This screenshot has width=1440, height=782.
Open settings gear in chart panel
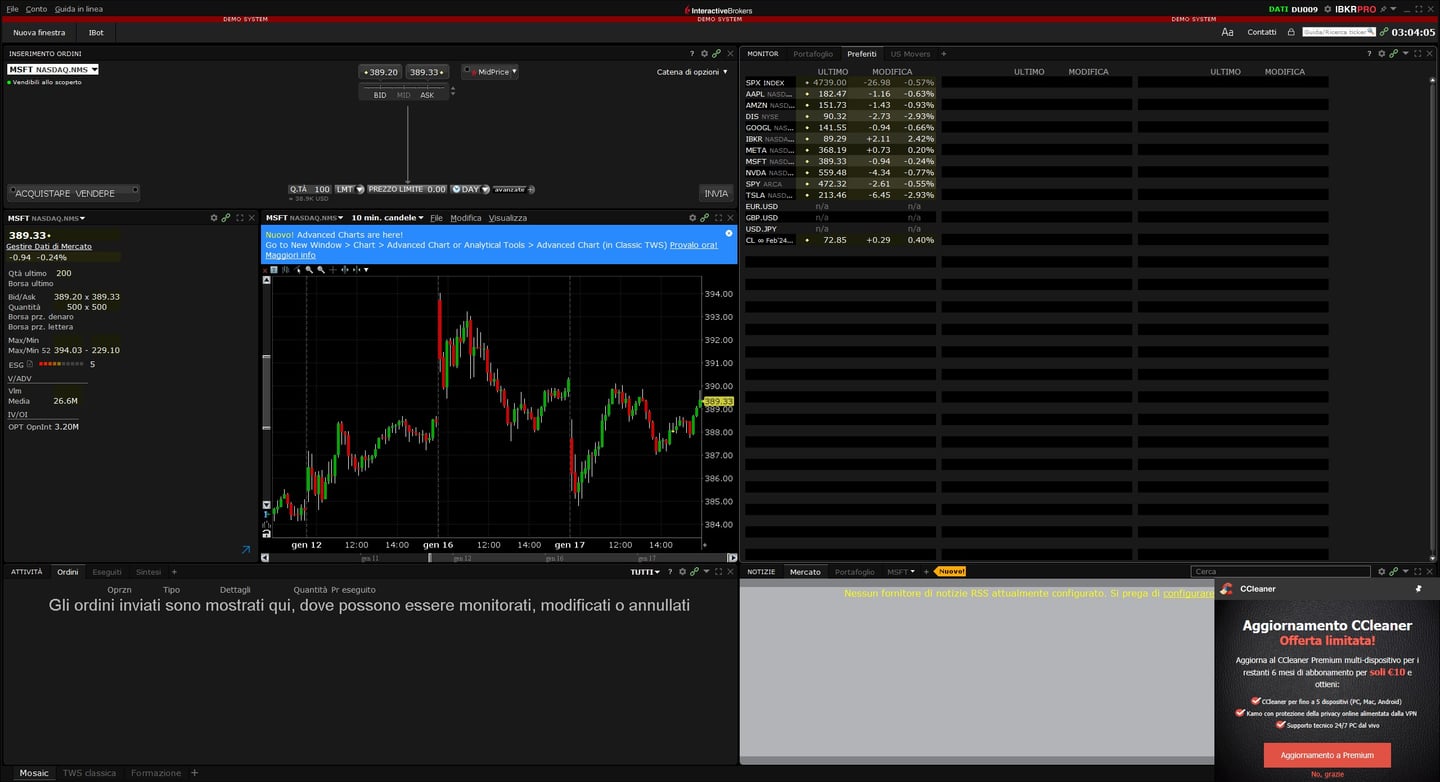click(692, 217)
